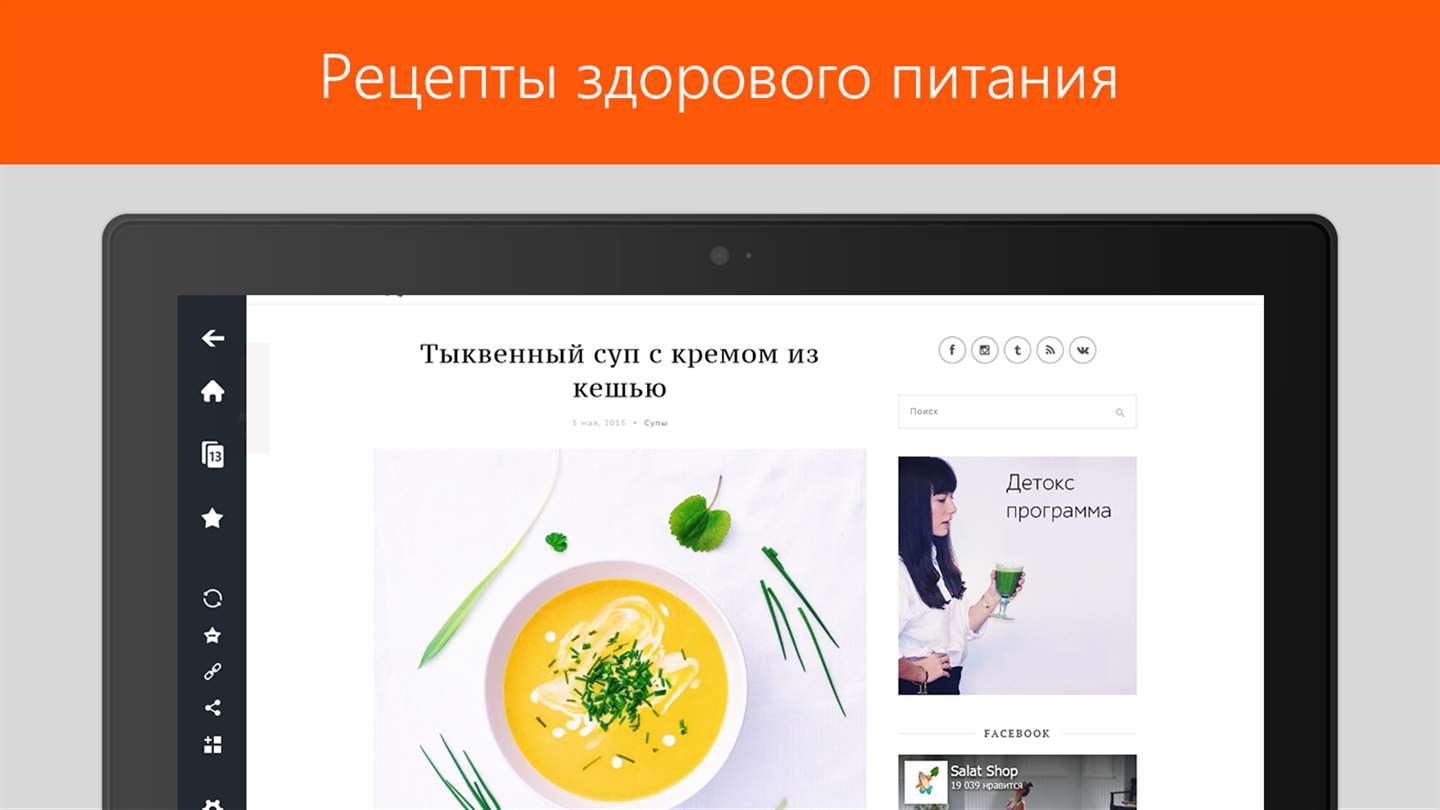1440x810 pixels.
Task: Open the Salat Shop Facebook widget
Action: click(1017, 782)
